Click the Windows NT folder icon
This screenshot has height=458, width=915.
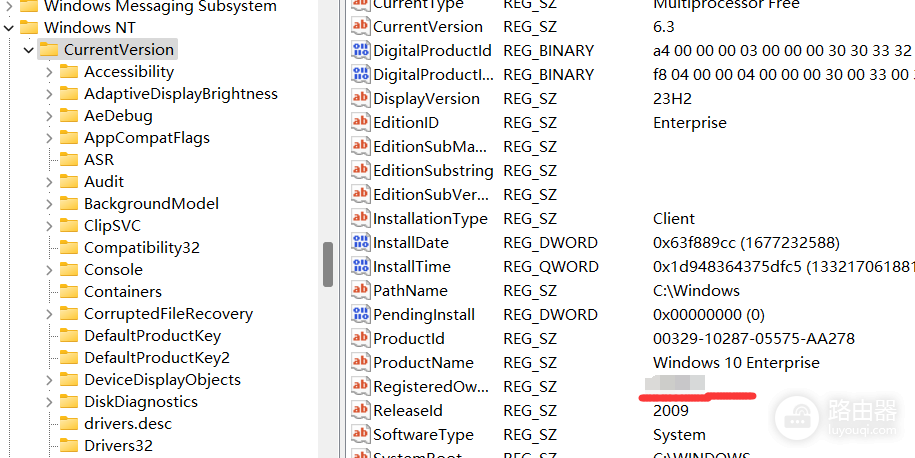click(29, 27)
